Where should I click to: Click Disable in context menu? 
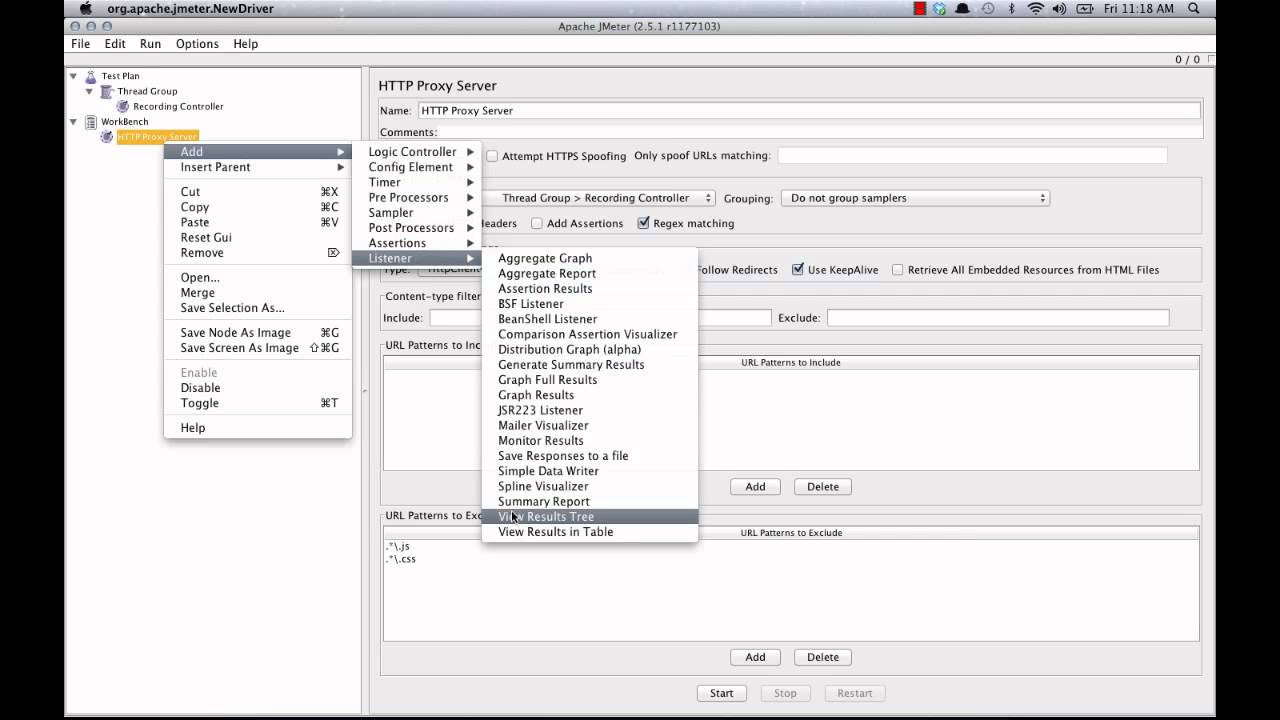pyautogui.click(x=258, y=388)
